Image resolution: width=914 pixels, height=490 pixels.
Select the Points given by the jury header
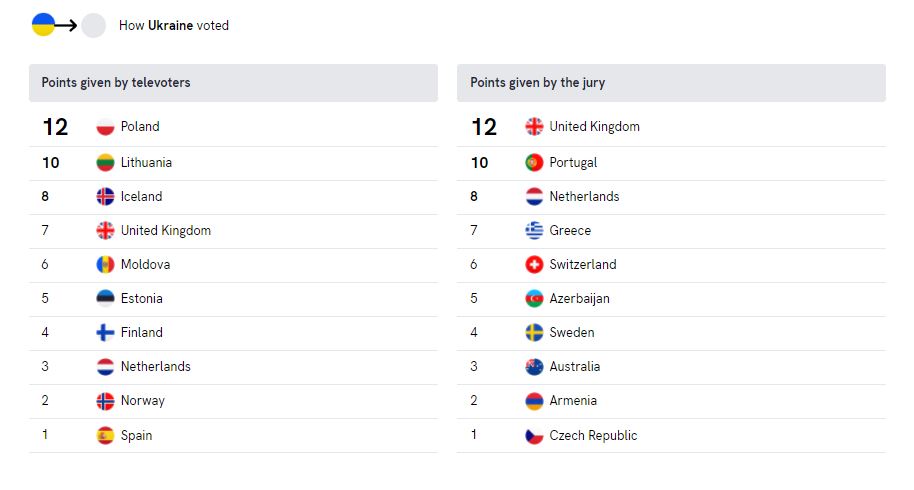coord(671,83)
